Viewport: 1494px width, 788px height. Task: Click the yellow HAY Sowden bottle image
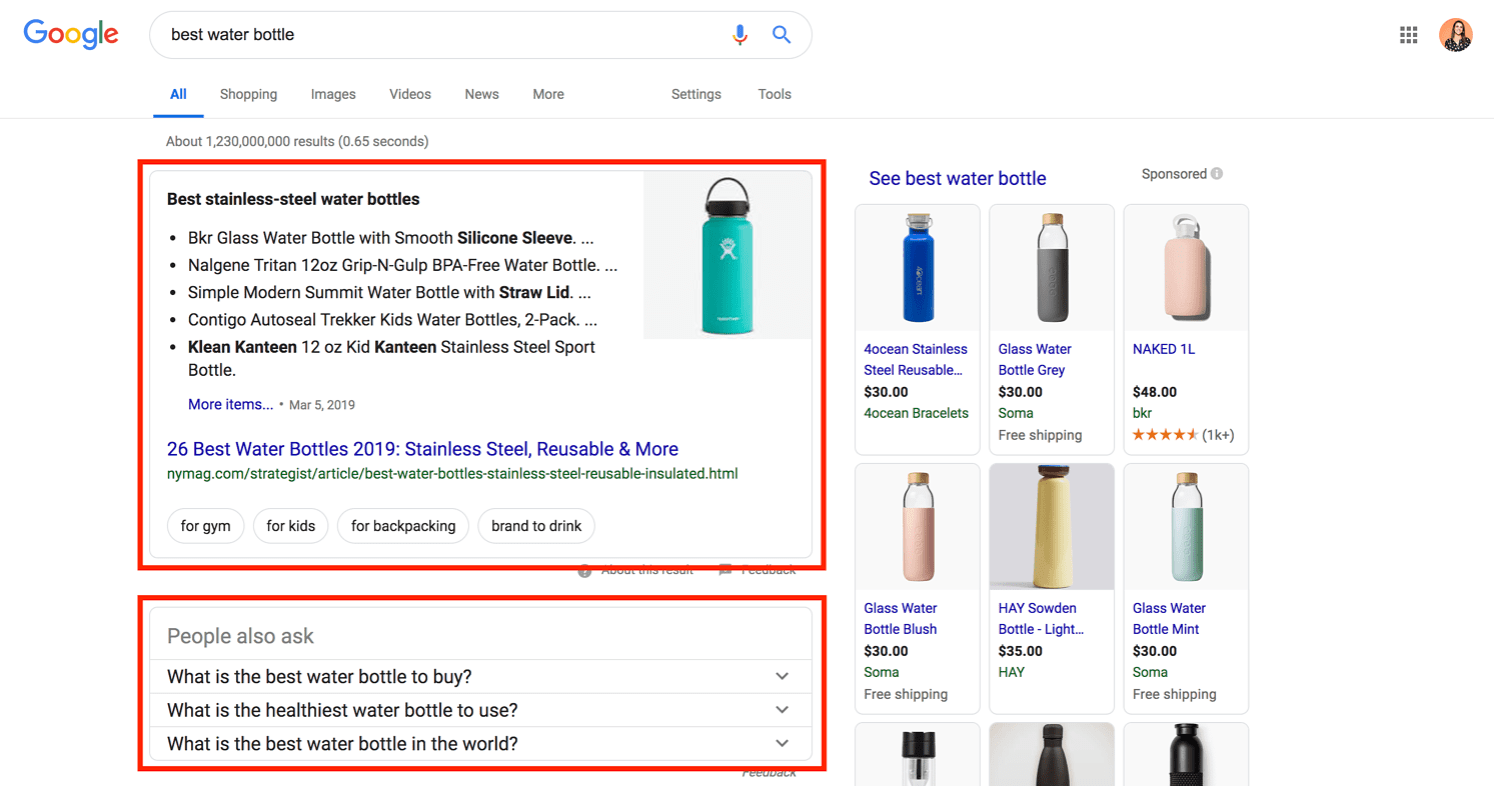pos(1052,527)
